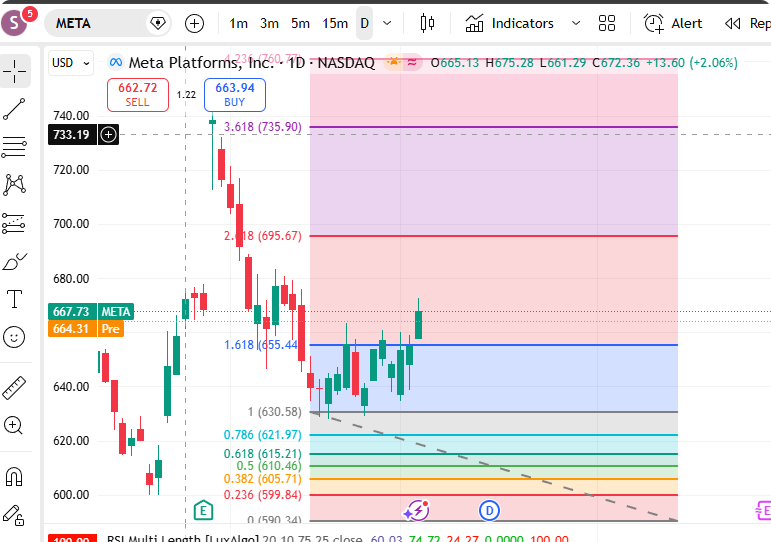771x542 pixels.
Task: Select the brush drawing tool
Action: [x=14, y=262]
